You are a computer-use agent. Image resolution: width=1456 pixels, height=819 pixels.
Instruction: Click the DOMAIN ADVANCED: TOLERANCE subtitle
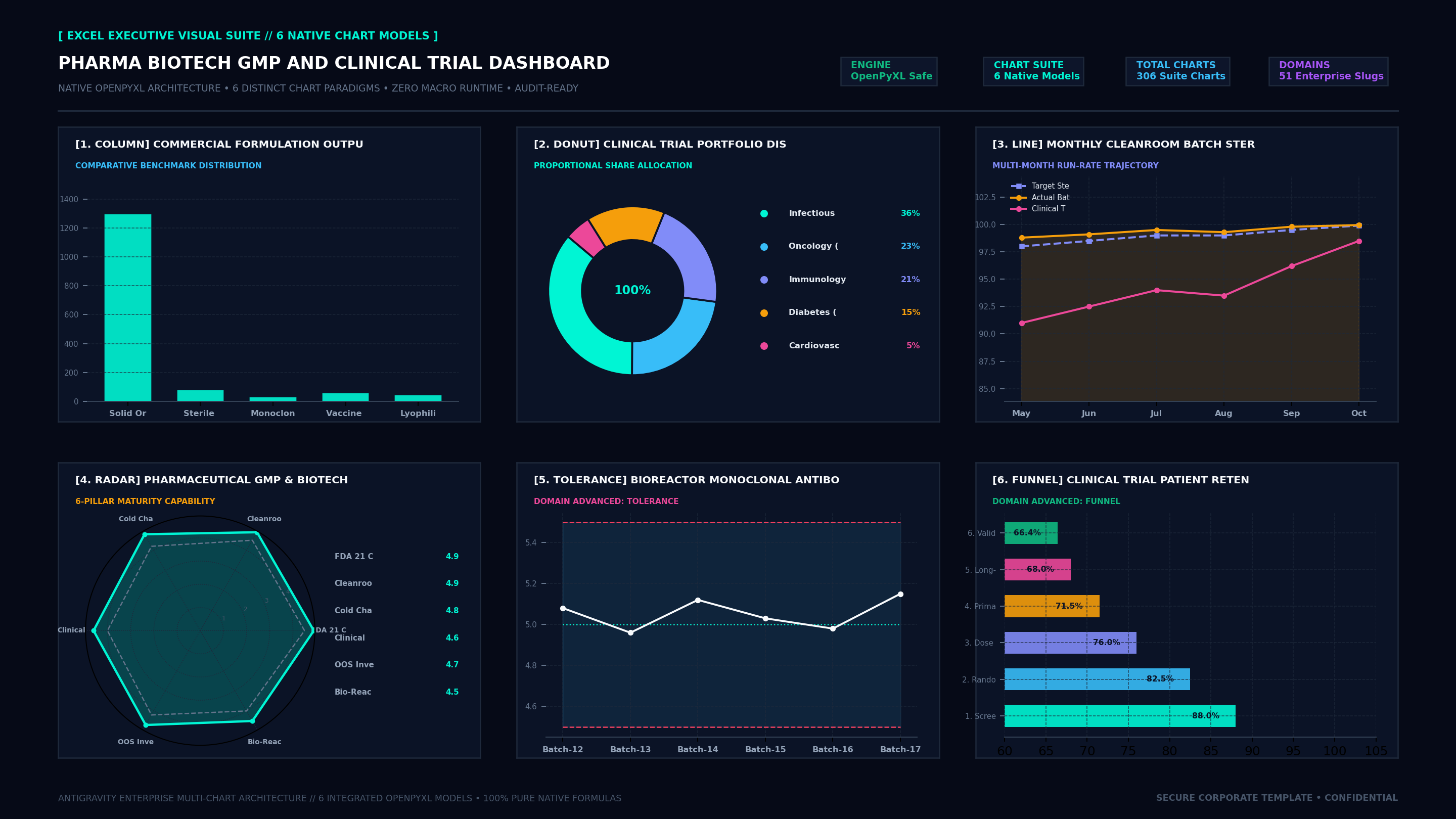click(x=606, y=502)
